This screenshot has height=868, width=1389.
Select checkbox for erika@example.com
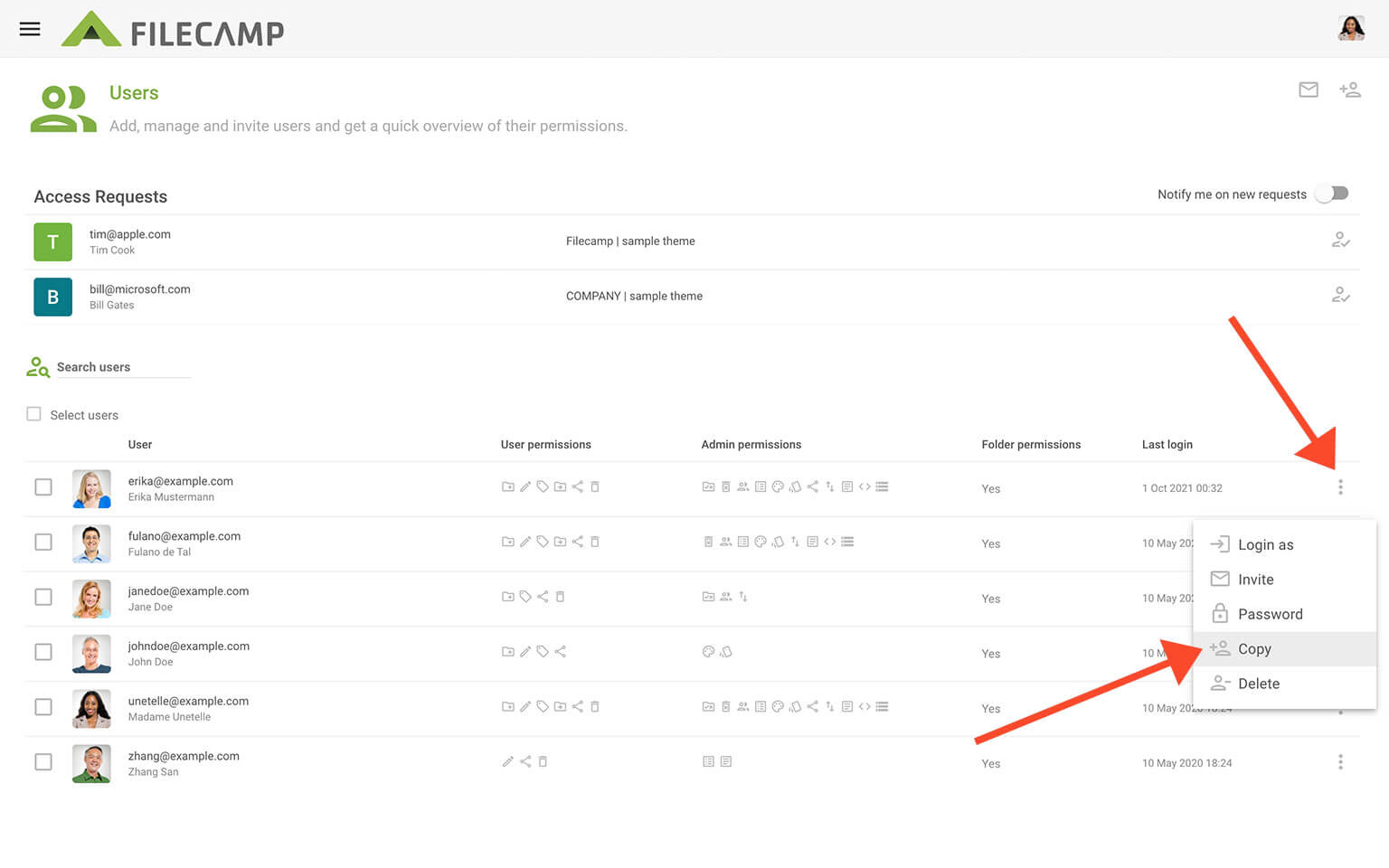pyautogui.click(x=43, y=487)
